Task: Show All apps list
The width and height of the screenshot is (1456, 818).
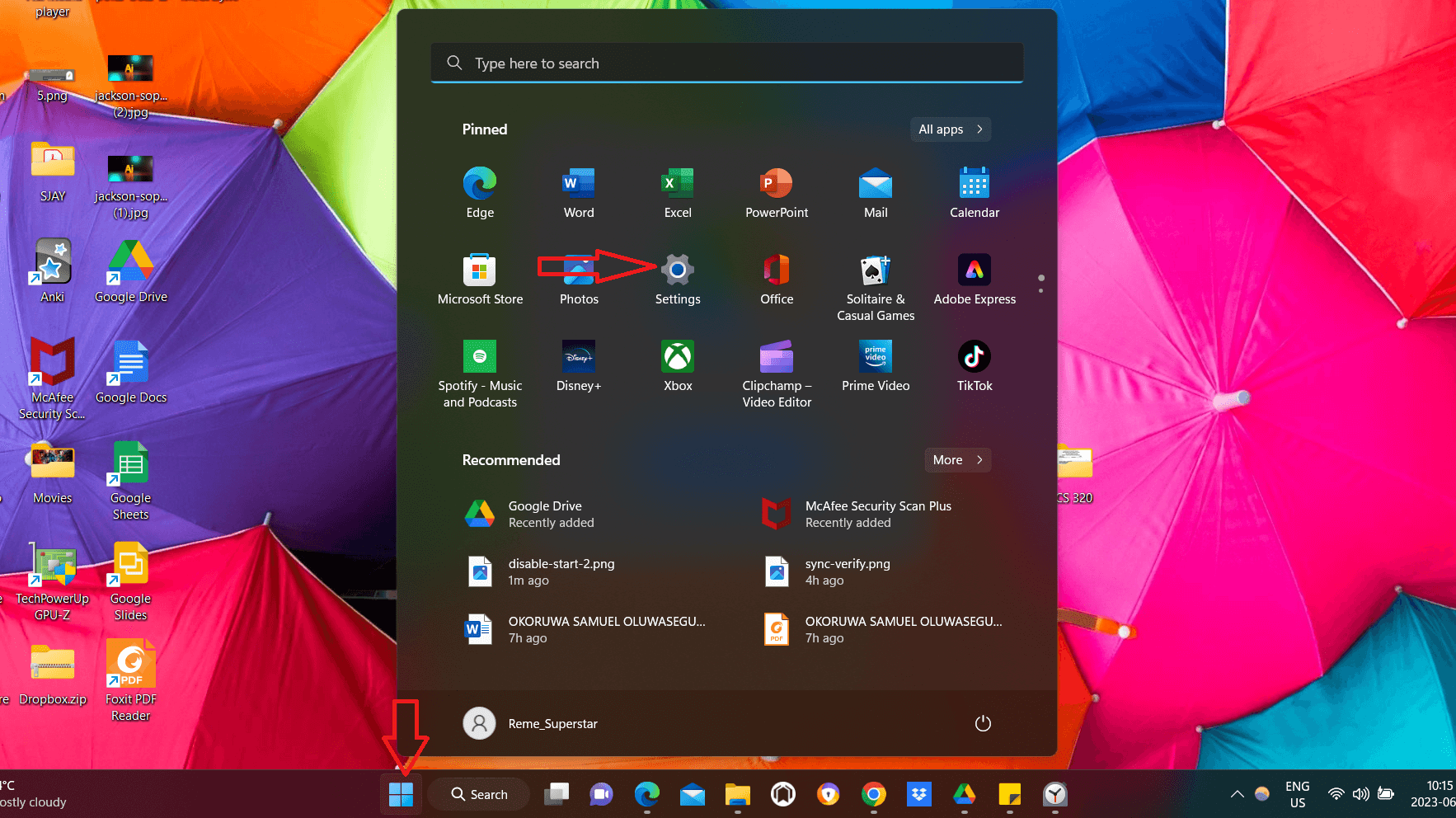Action: [951, 129]
